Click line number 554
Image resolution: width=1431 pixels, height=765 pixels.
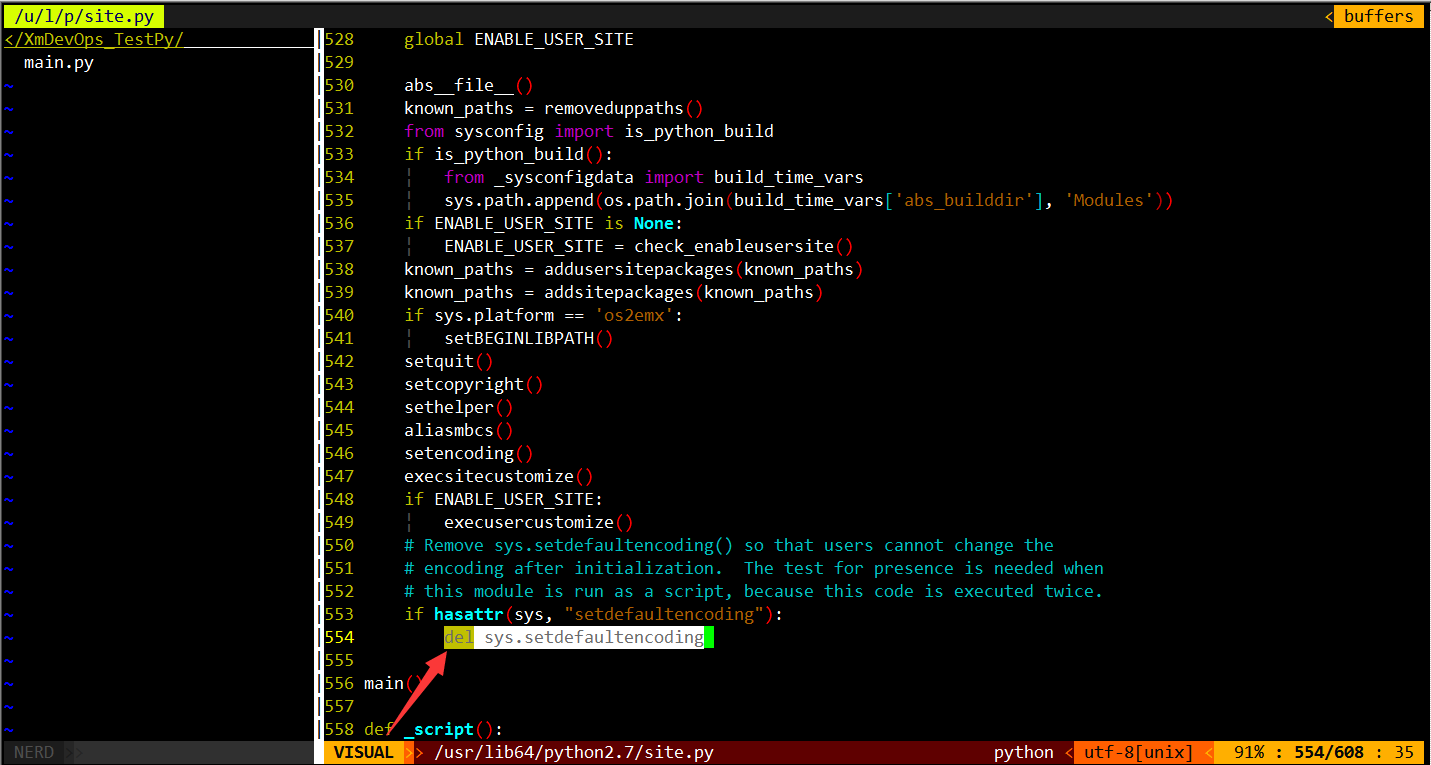tap(339, 637)
